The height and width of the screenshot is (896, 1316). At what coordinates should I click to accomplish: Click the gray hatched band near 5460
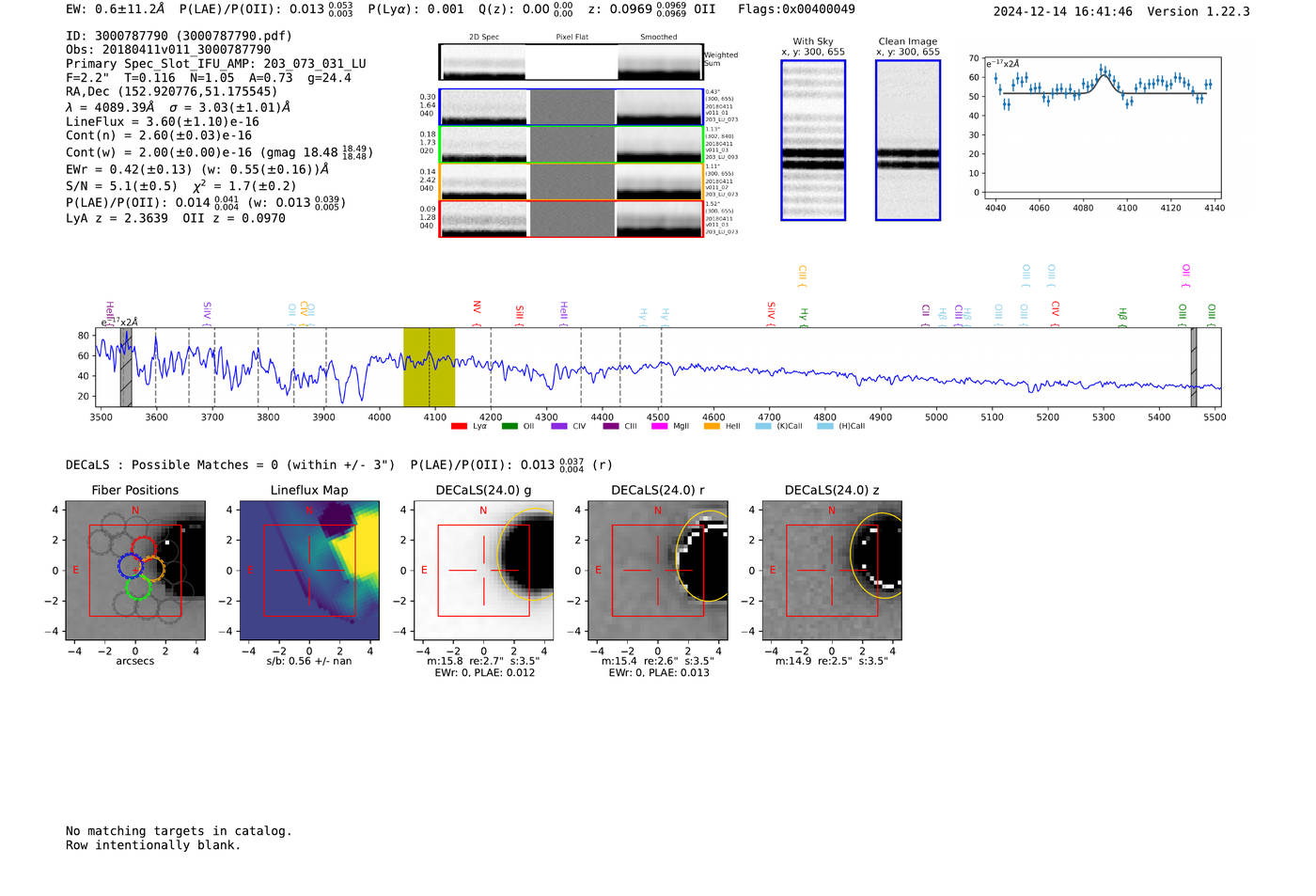(1194, 367)
